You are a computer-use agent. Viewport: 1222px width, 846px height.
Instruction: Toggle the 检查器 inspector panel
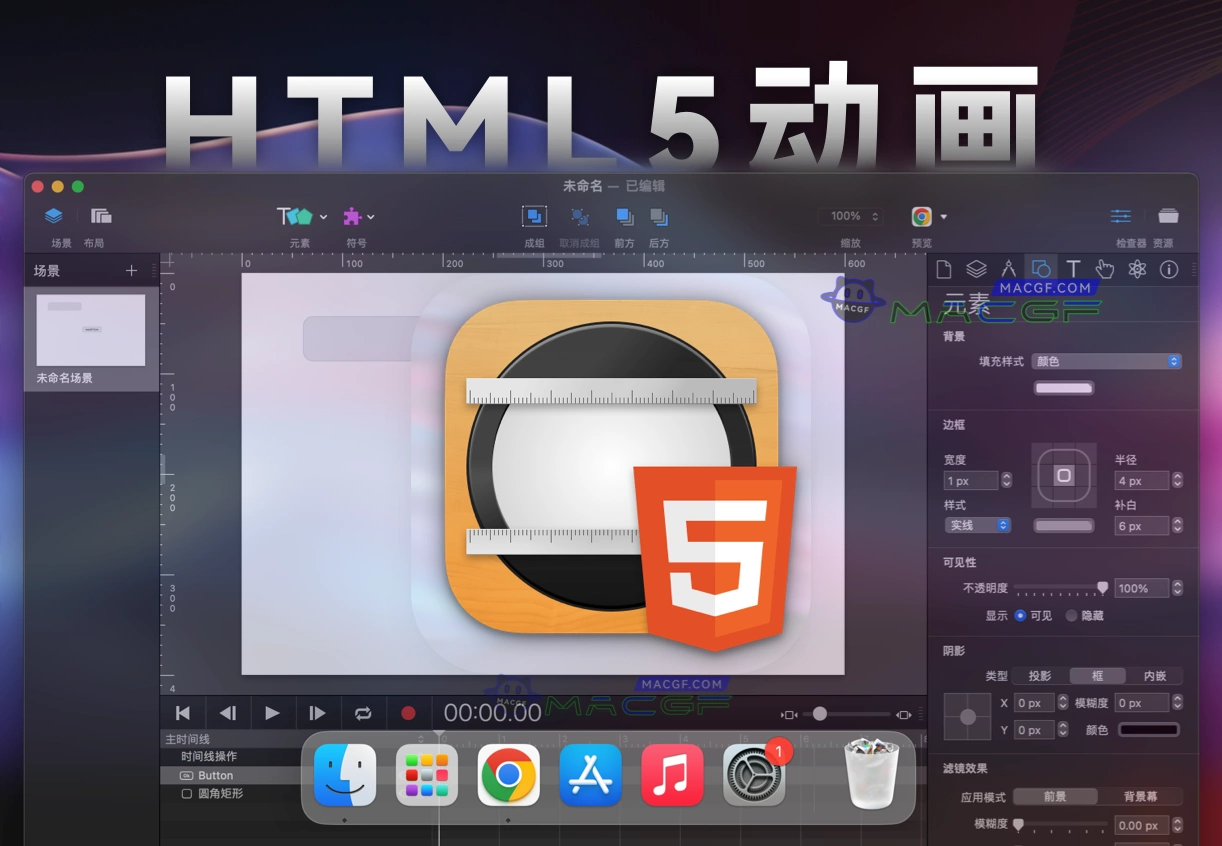click(x=1122, y=216)
